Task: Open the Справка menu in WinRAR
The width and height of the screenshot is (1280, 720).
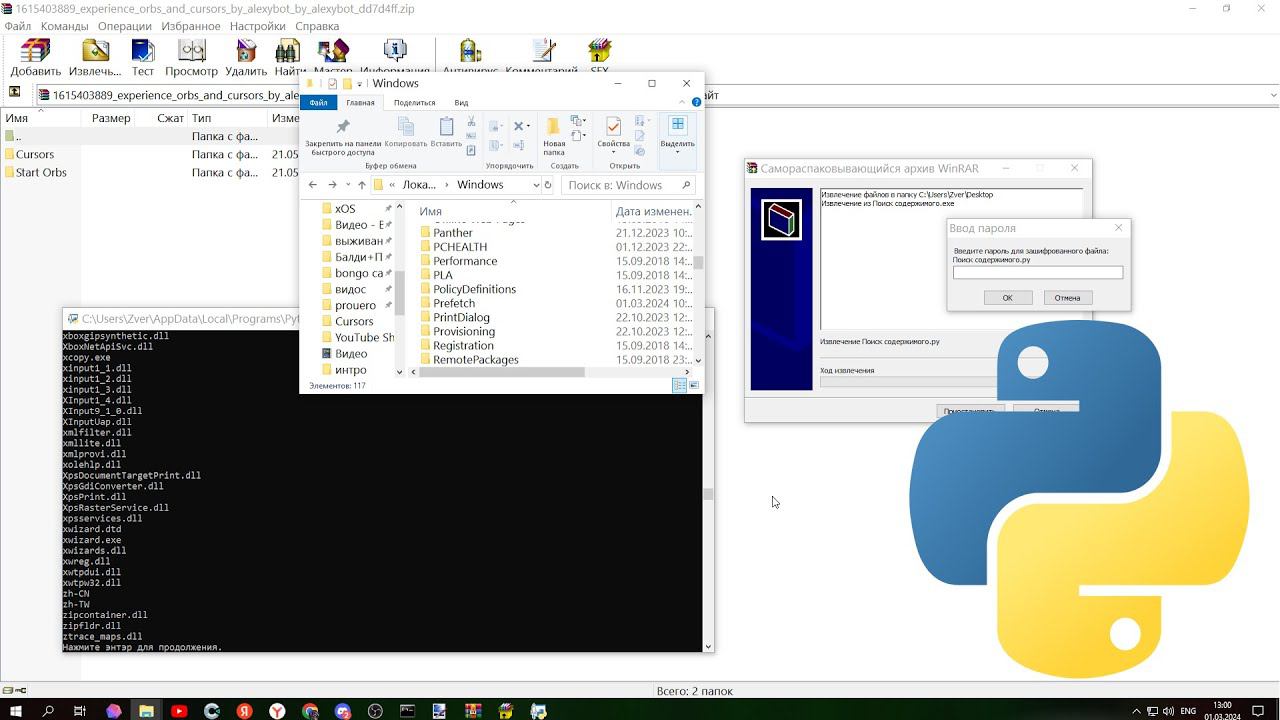Action: click(317, 26)
